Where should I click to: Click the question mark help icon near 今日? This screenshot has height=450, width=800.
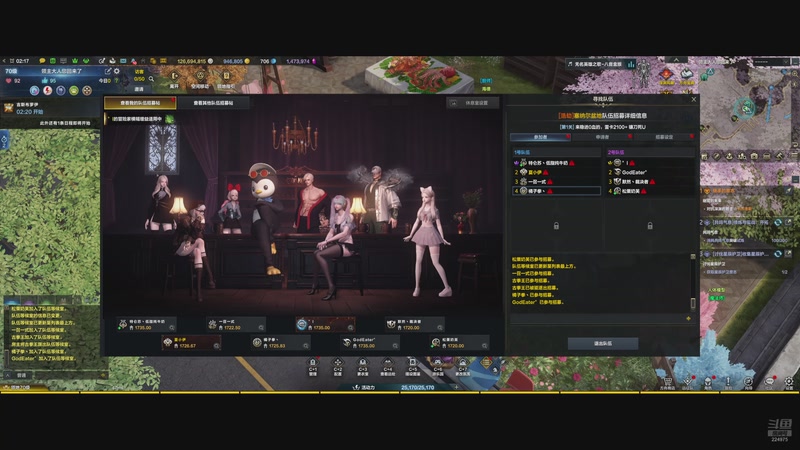[117, 81]
